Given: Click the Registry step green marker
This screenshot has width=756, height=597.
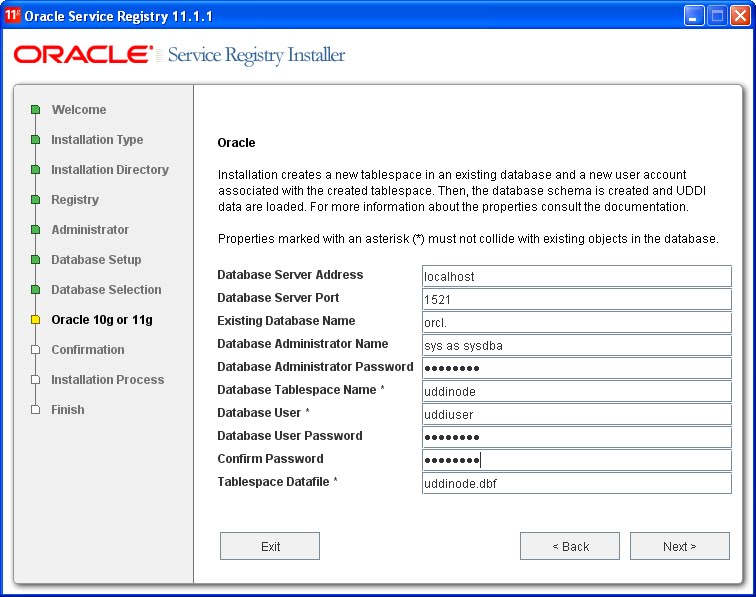Looking at the screenshot, I should (35, 199).
